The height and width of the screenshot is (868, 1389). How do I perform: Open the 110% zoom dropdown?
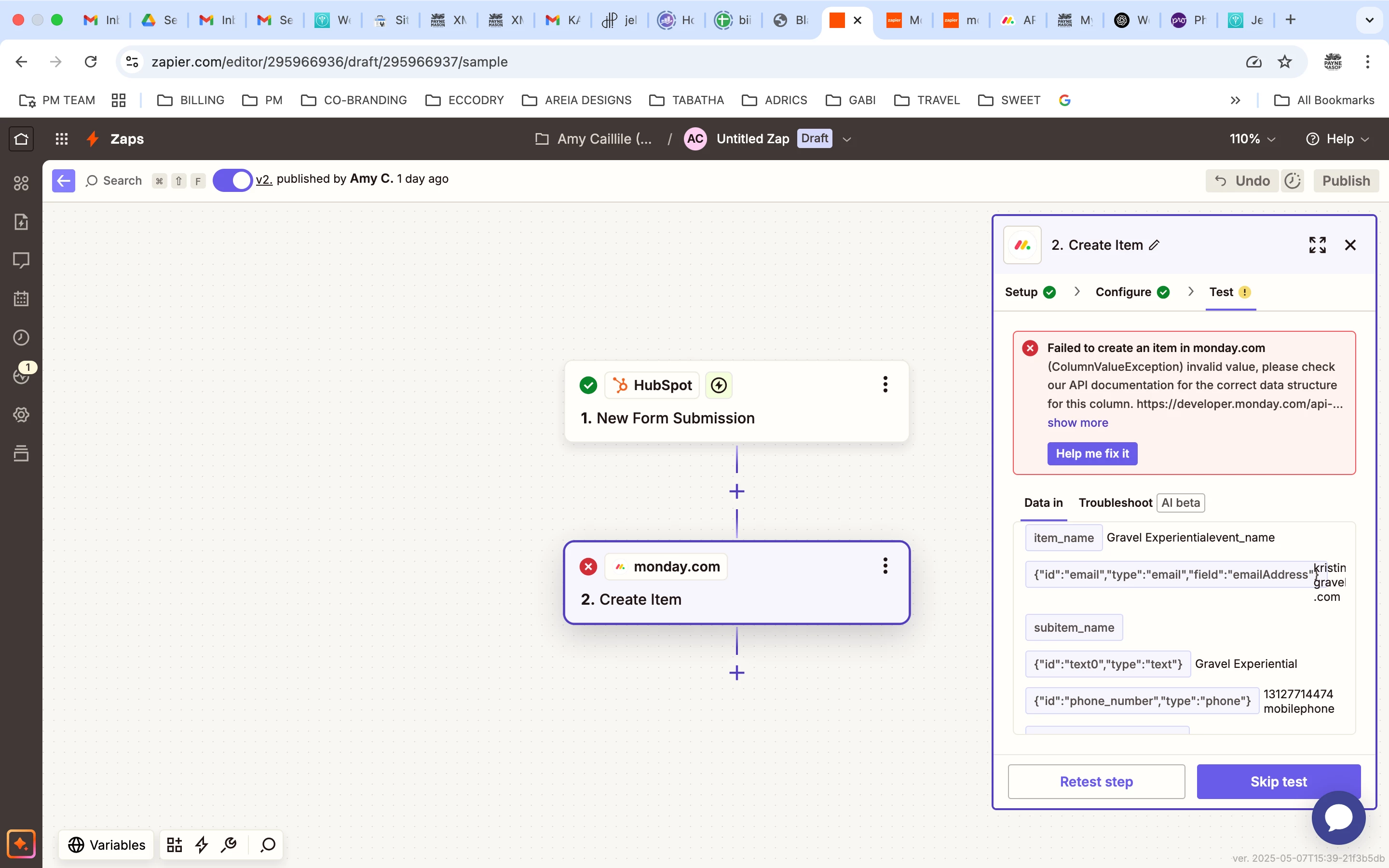tap(1253, 139)
